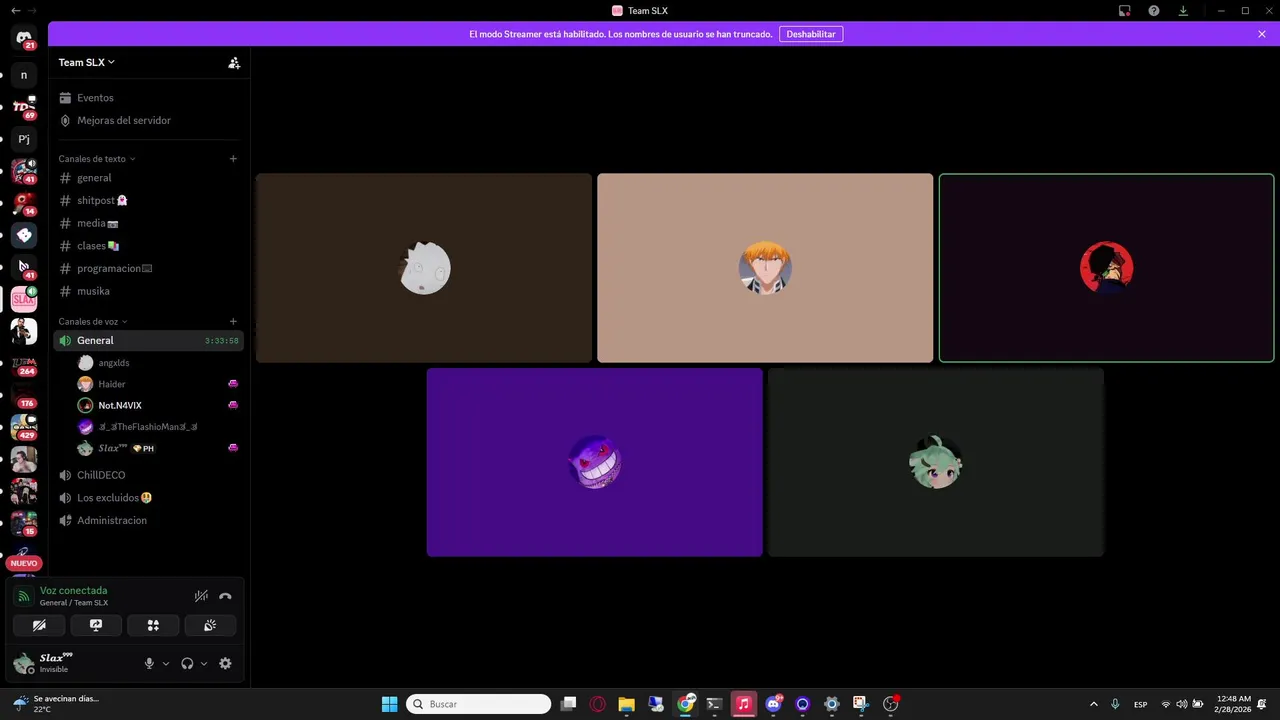Open OBS Studio from taskbar
Viewport: 1280px width, 720px height.
click(x=890, y=704)
